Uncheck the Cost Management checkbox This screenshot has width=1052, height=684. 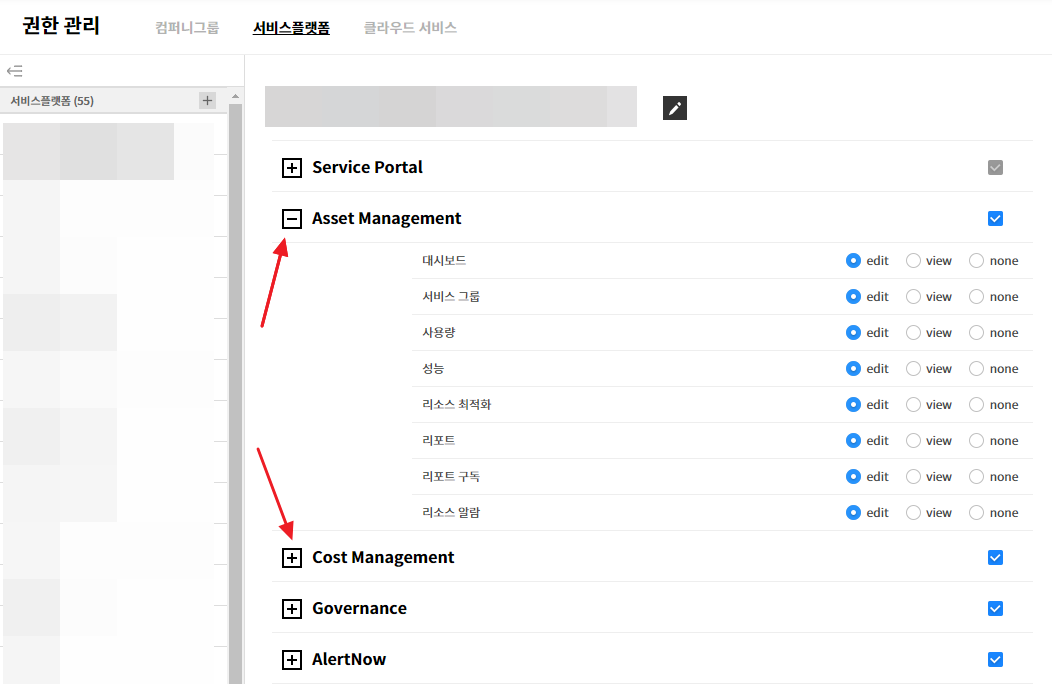995,558
